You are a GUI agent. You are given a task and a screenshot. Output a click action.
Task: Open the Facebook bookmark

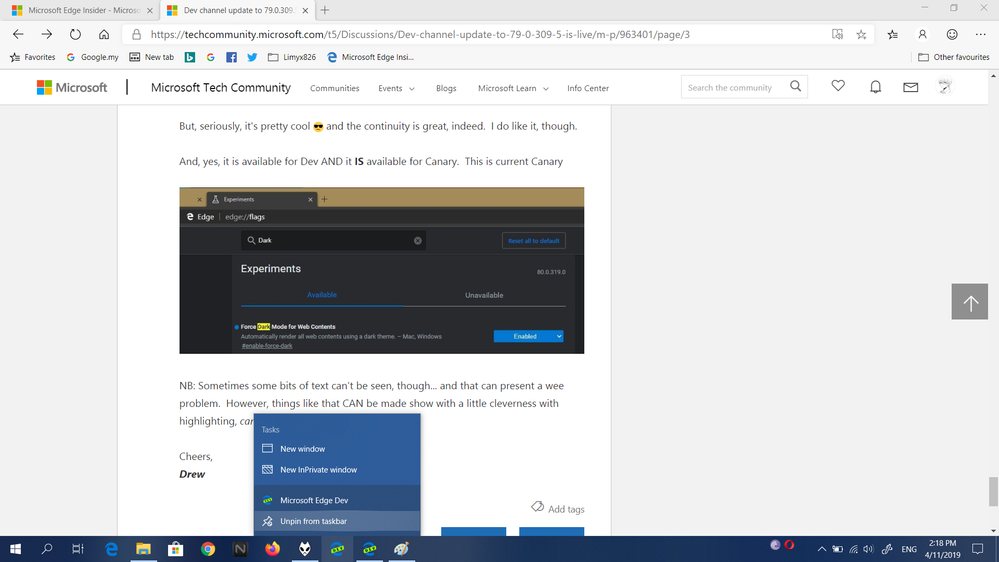(231, 57)
